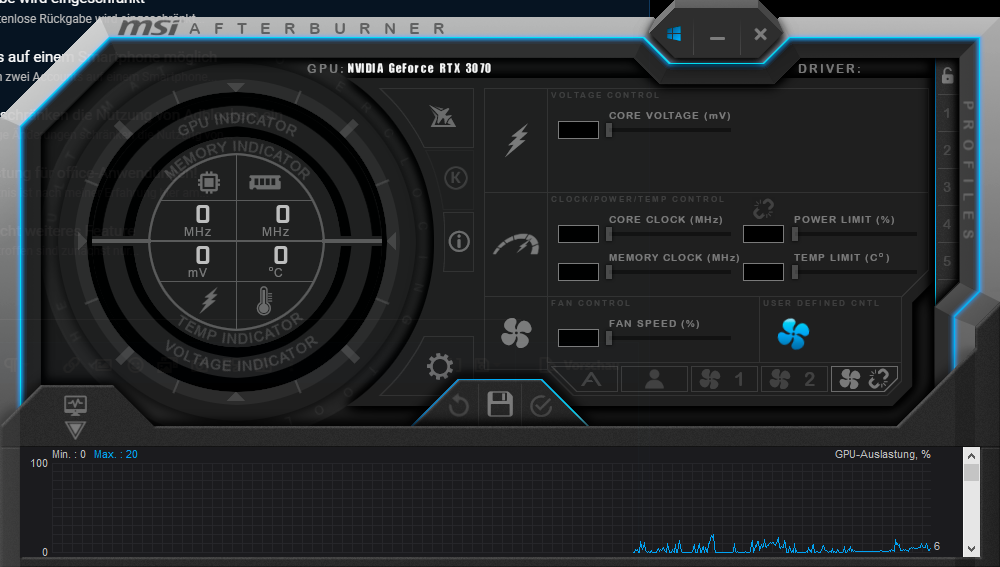Collapse monitor with the down triangle

75,430
